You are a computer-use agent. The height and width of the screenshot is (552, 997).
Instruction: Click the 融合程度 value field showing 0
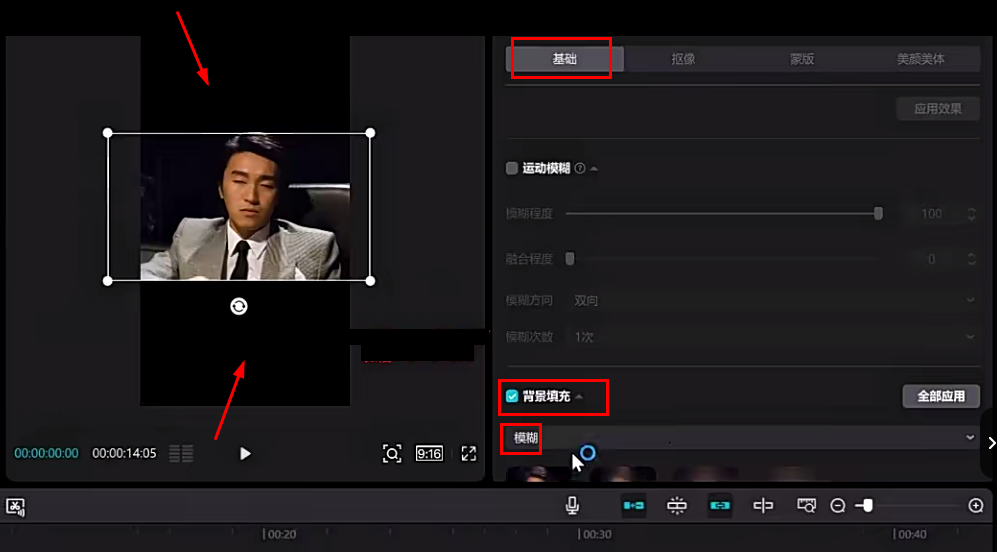click(932, 259)
